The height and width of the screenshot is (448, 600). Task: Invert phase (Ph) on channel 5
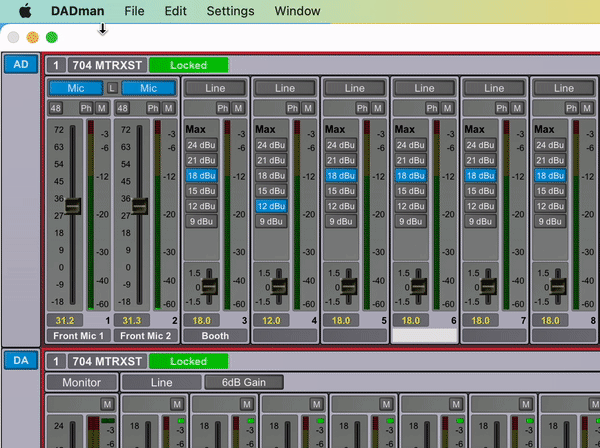point(362,108)
